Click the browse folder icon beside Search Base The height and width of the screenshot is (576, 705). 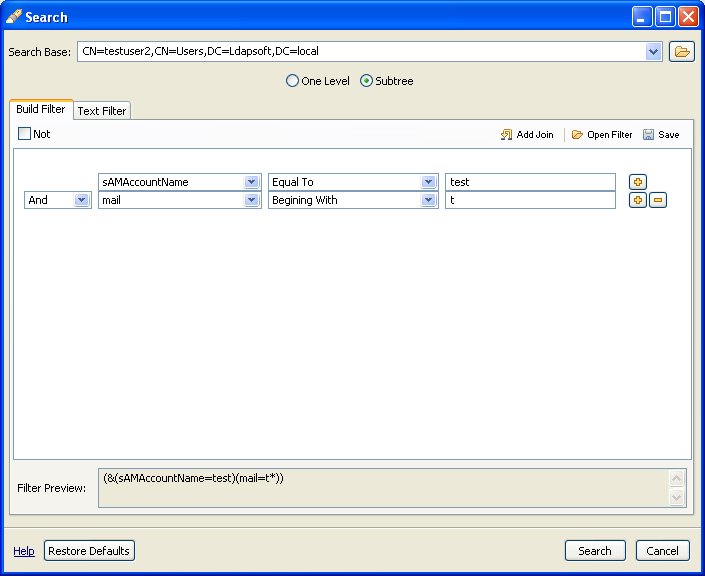(x=681, y=52)
